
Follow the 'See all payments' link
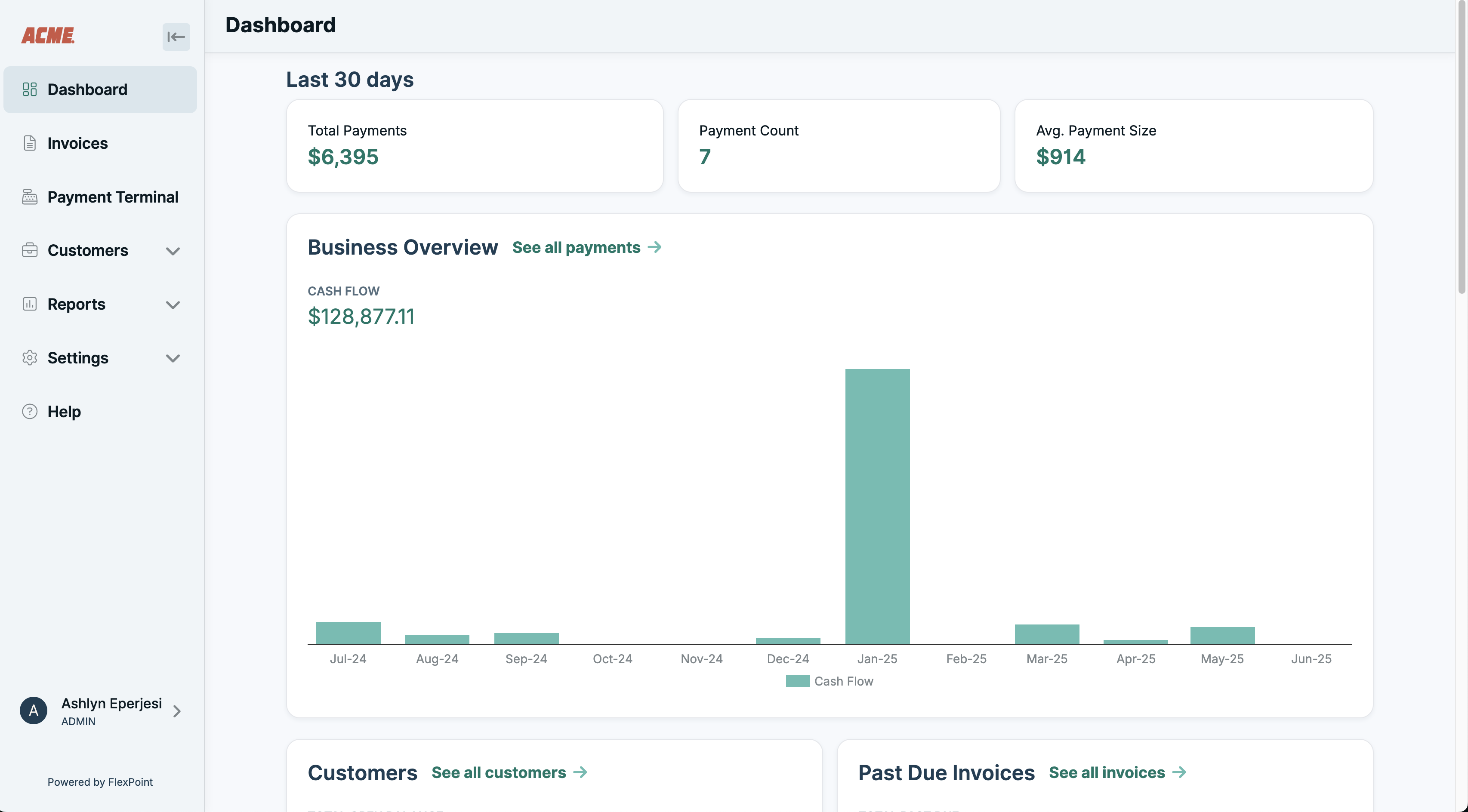point(586,247)
